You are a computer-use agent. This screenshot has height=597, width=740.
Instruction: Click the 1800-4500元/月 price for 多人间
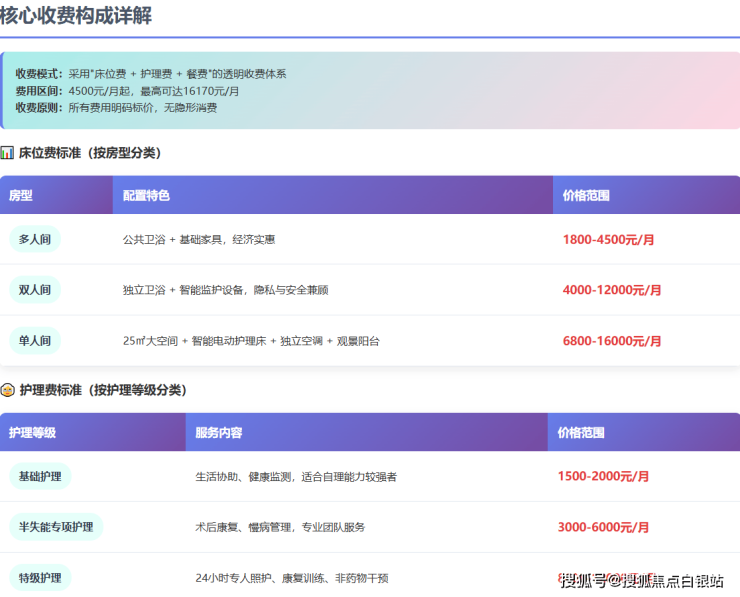click(608, 240)
